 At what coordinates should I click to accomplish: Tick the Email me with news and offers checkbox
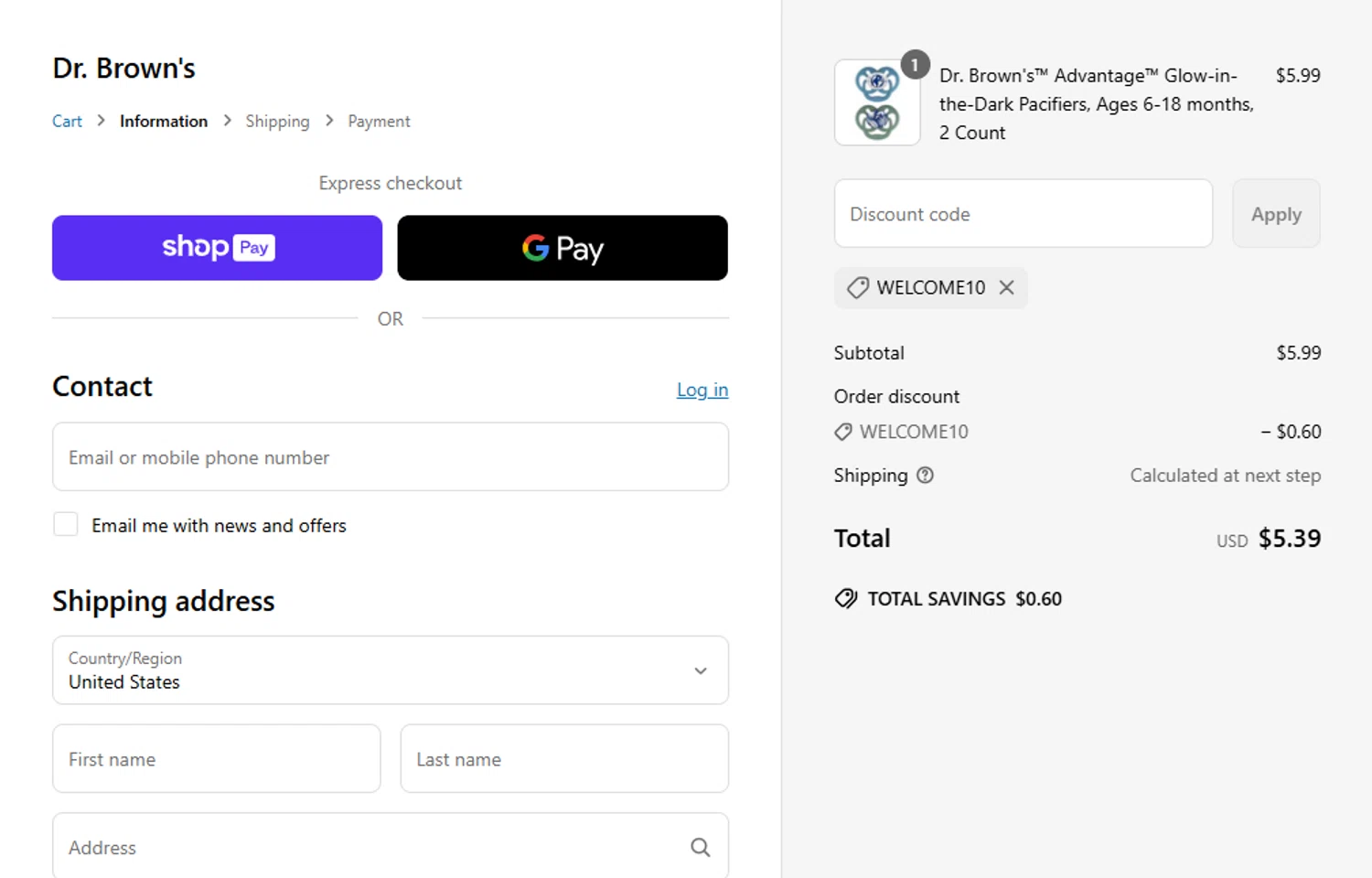tap(66, 524)
